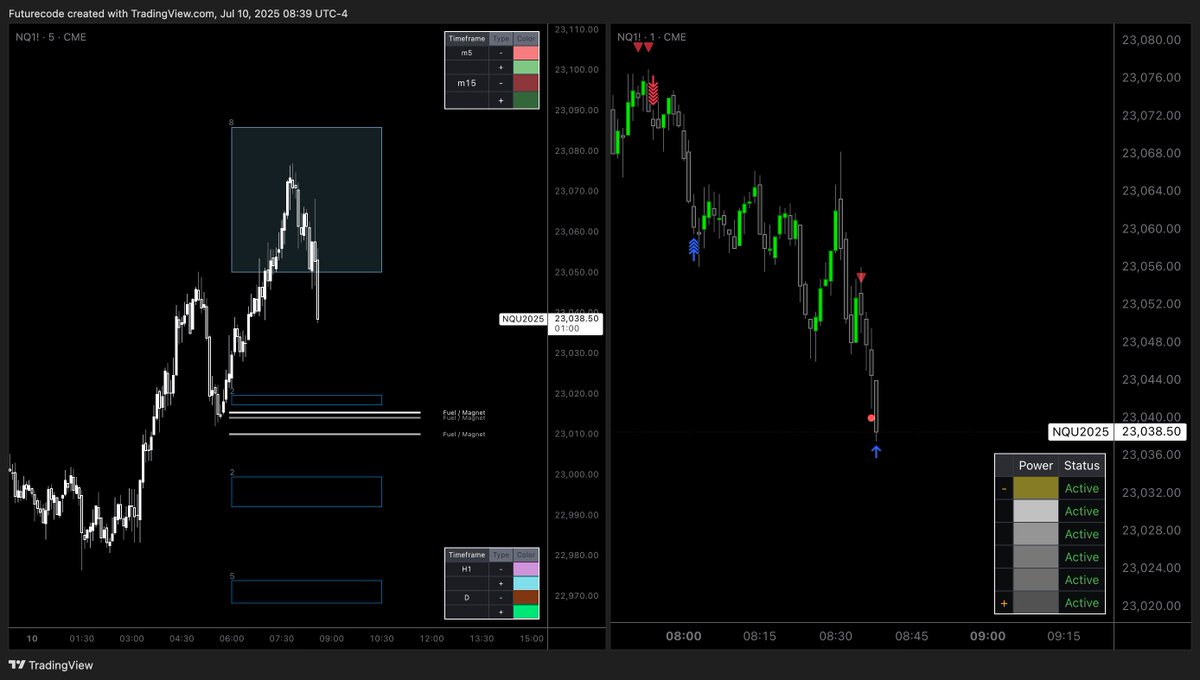Image resolution: width=1200 pixels, height=680 pixels.
Task: Click the darkest gray Power swatch in the plus row
Action: 1036,602
